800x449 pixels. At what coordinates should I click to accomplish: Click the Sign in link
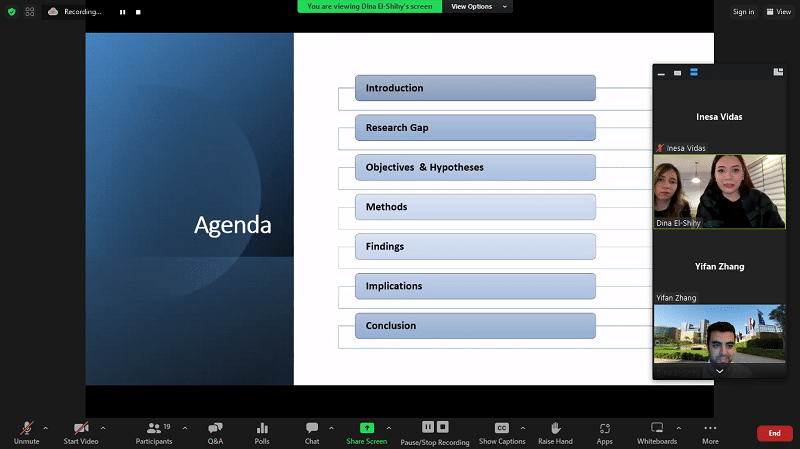point(743,12)
